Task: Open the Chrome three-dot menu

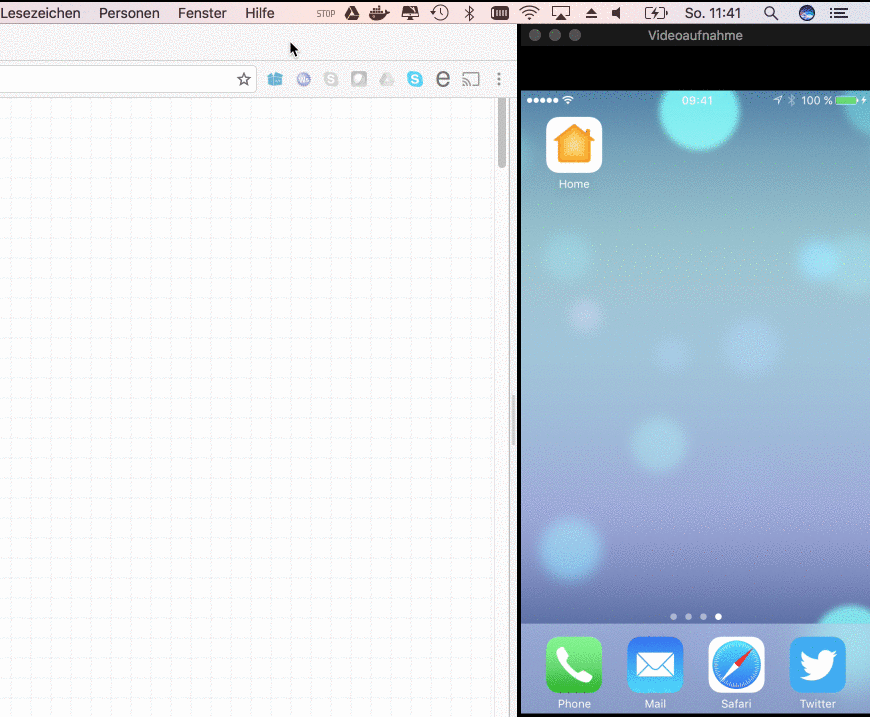Action: (499, 79)
